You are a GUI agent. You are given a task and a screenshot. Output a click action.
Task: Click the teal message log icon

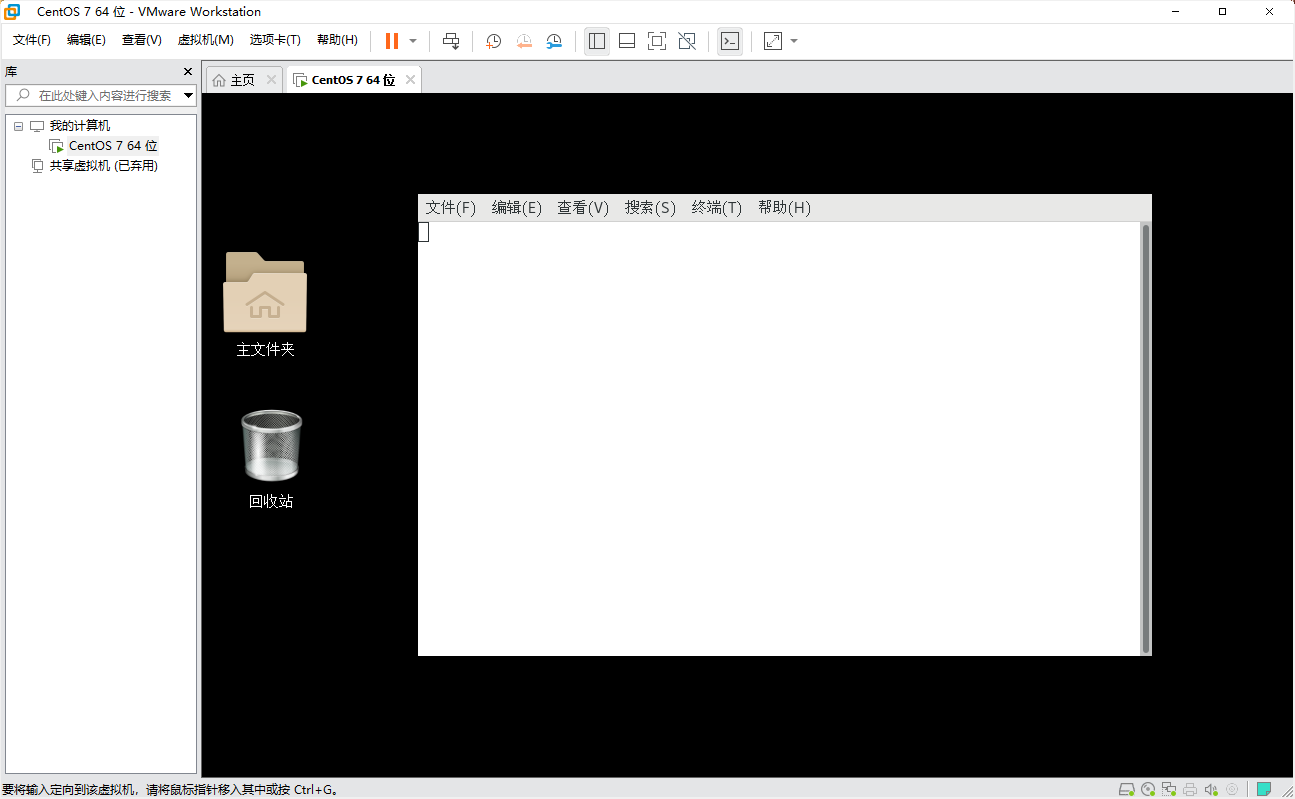[x=1264, y=790]
